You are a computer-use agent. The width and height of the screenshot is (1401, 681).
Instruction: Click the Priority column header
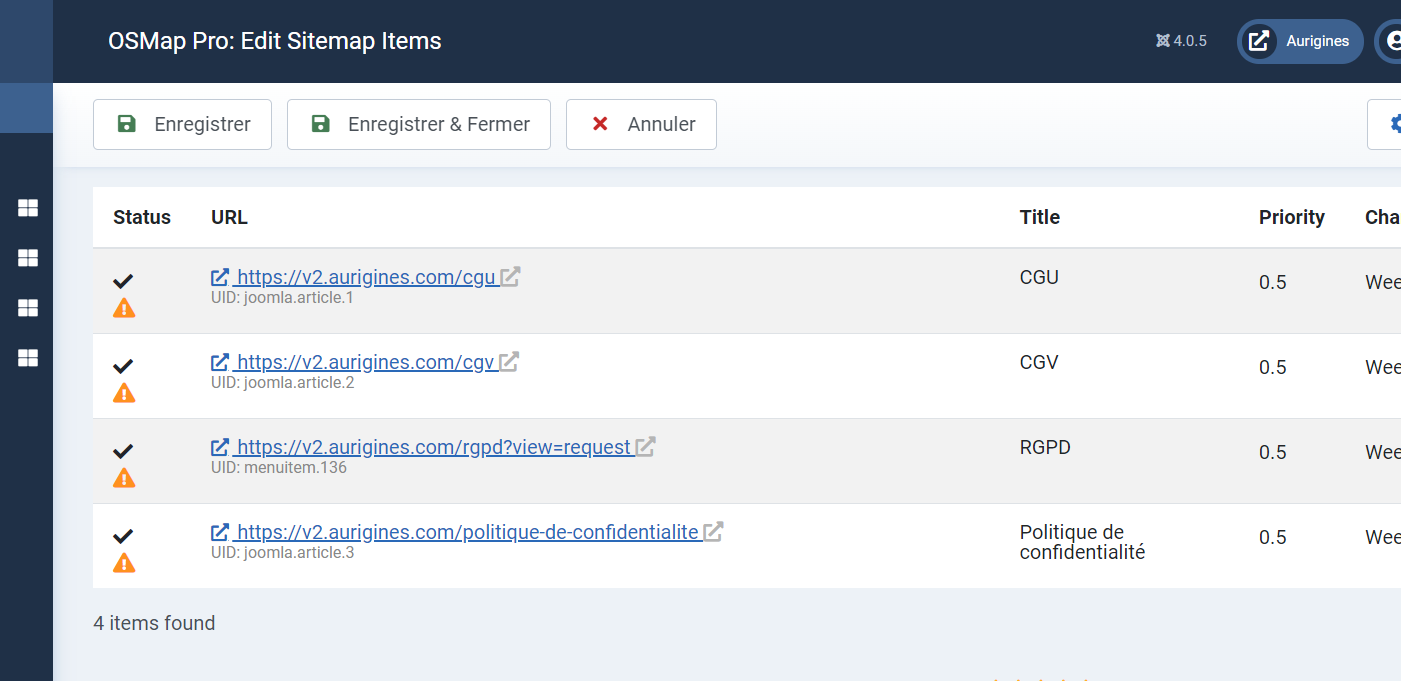tap(1291, 217)
